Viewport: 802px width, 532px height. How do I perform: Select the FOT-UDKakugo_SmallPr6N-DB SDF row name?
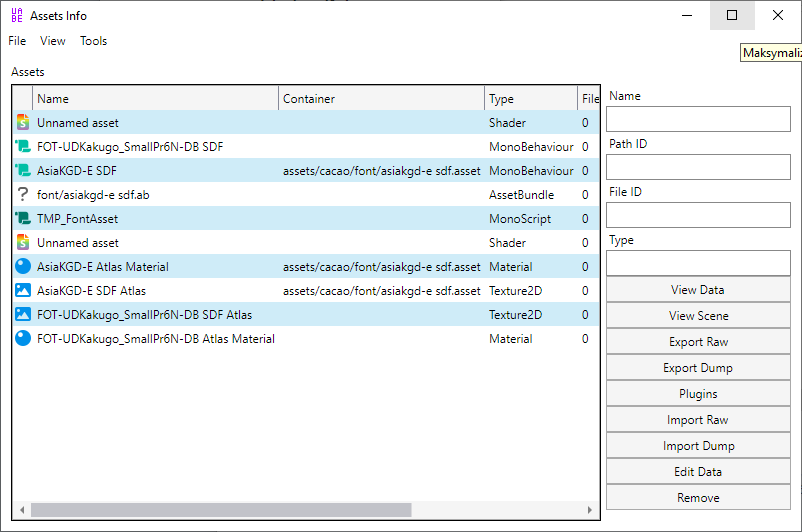click(130, 147)
